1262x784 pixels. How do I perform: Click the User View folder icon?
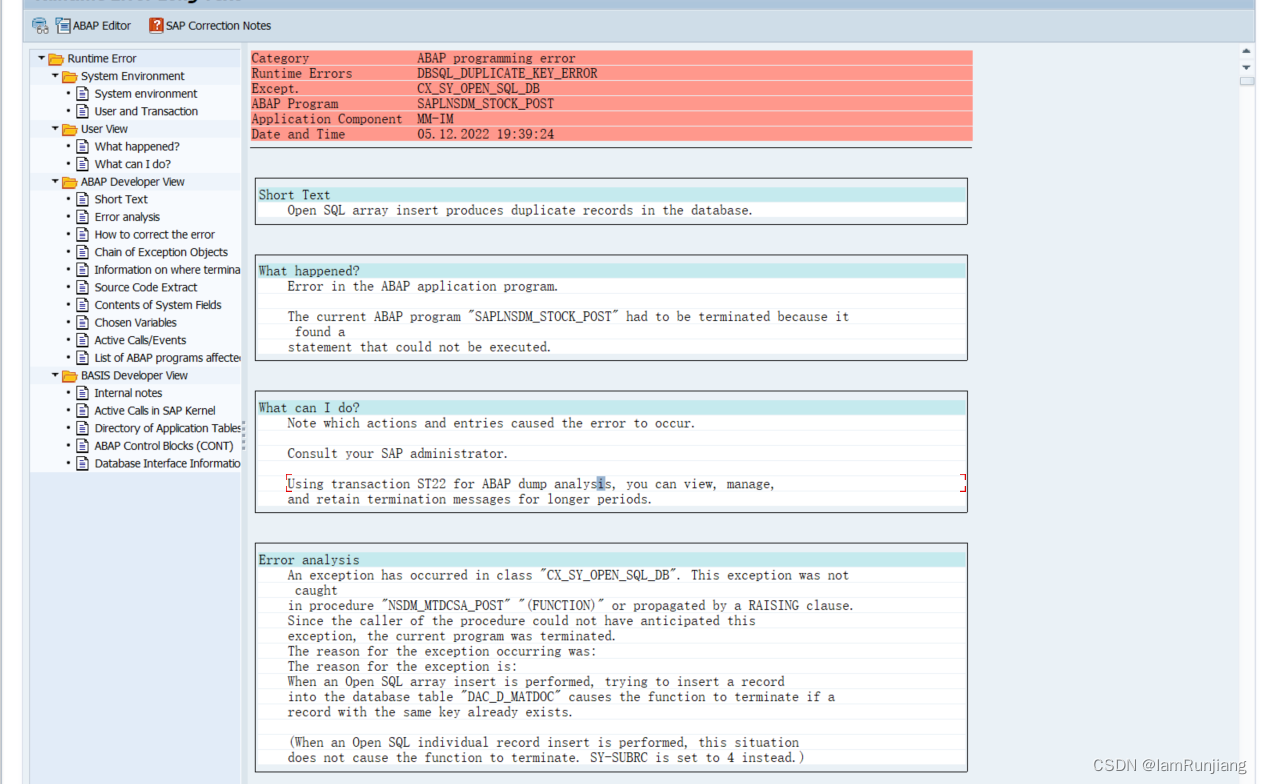click(69, 129)
